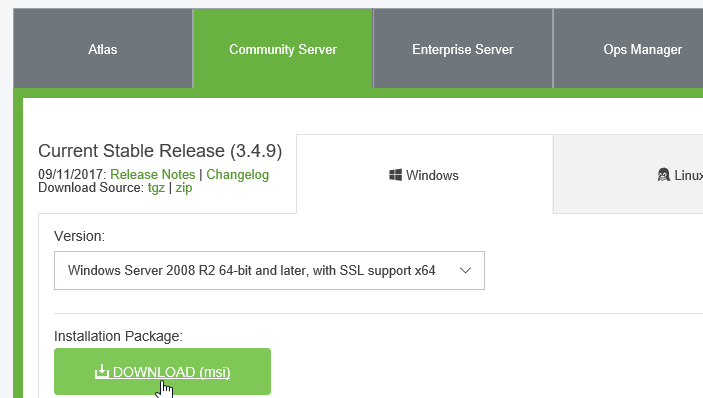Switch to the Linux platform tab
Screen dimensions: 703x398
628,174
